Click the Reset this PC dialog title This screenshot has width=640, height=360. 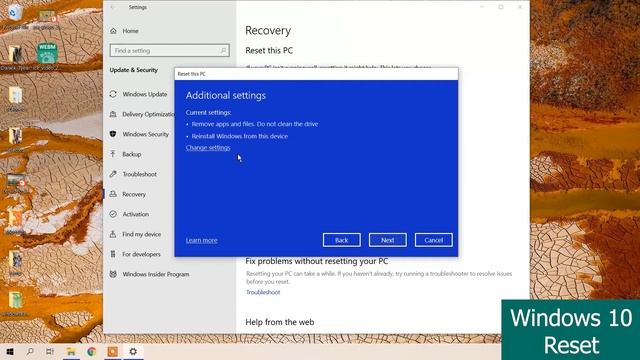[191, 74]
